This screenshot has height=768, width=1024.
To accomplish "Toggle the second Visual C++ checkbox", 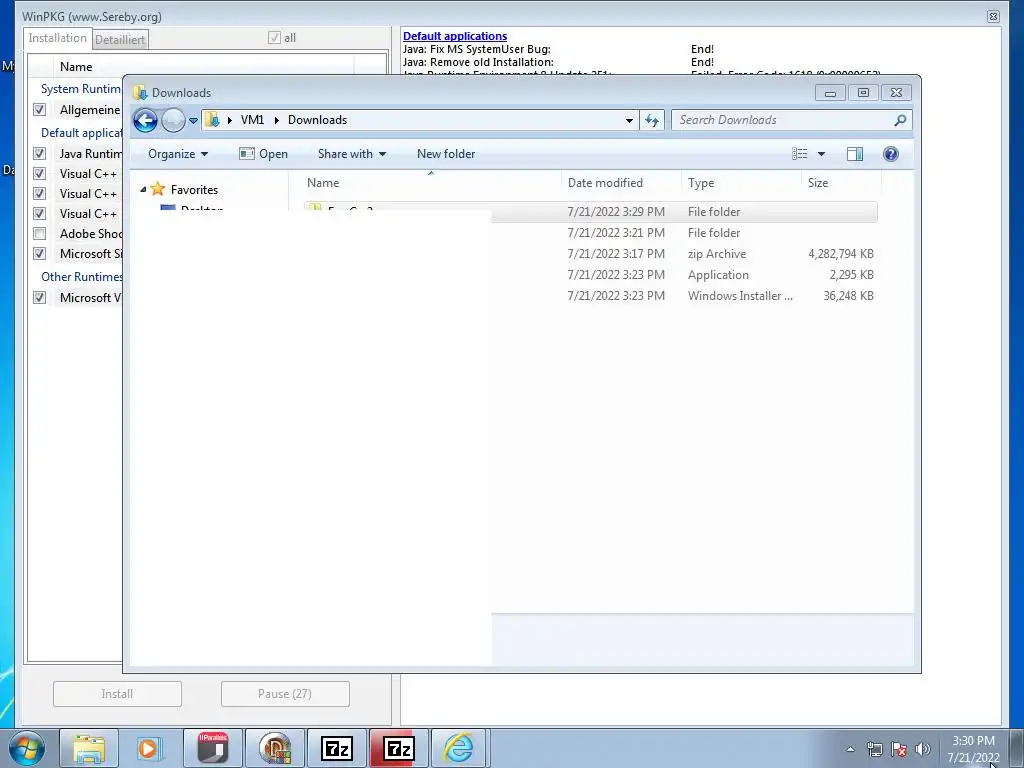I will click(39, 194).
